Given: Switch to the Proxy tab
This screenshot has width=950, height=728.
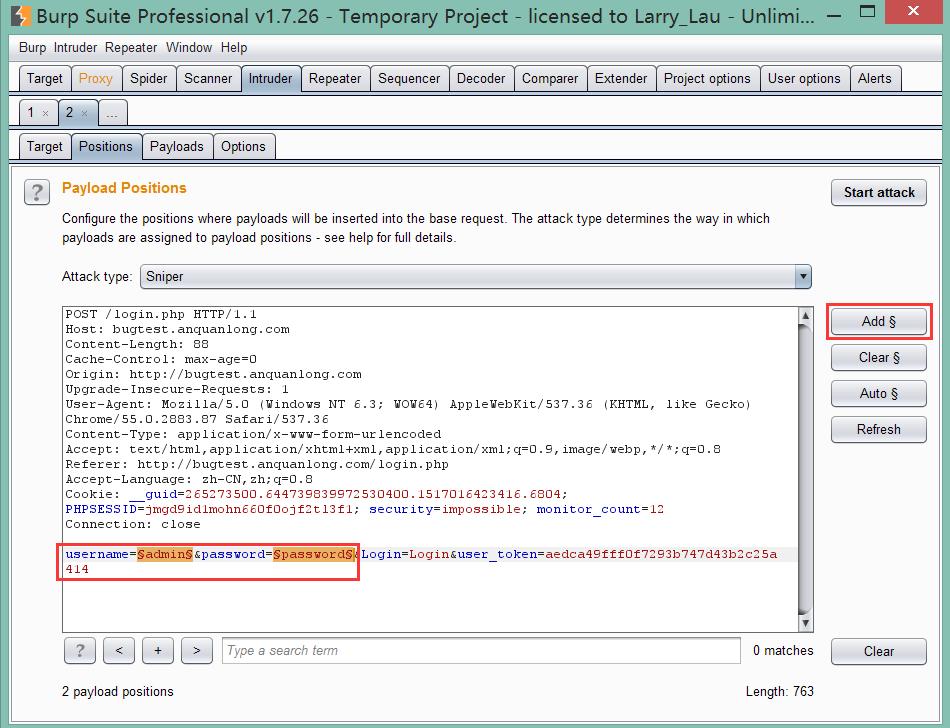Looking at the screenshot, I should click(x=96, y=79).
